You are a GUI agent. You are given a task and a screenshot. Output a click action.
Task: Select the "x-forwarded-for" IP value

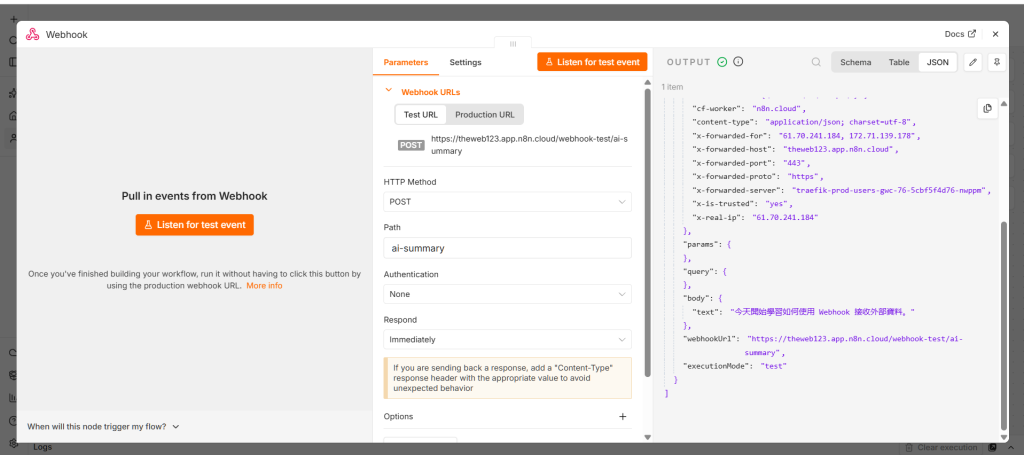(x=850, y=136)
